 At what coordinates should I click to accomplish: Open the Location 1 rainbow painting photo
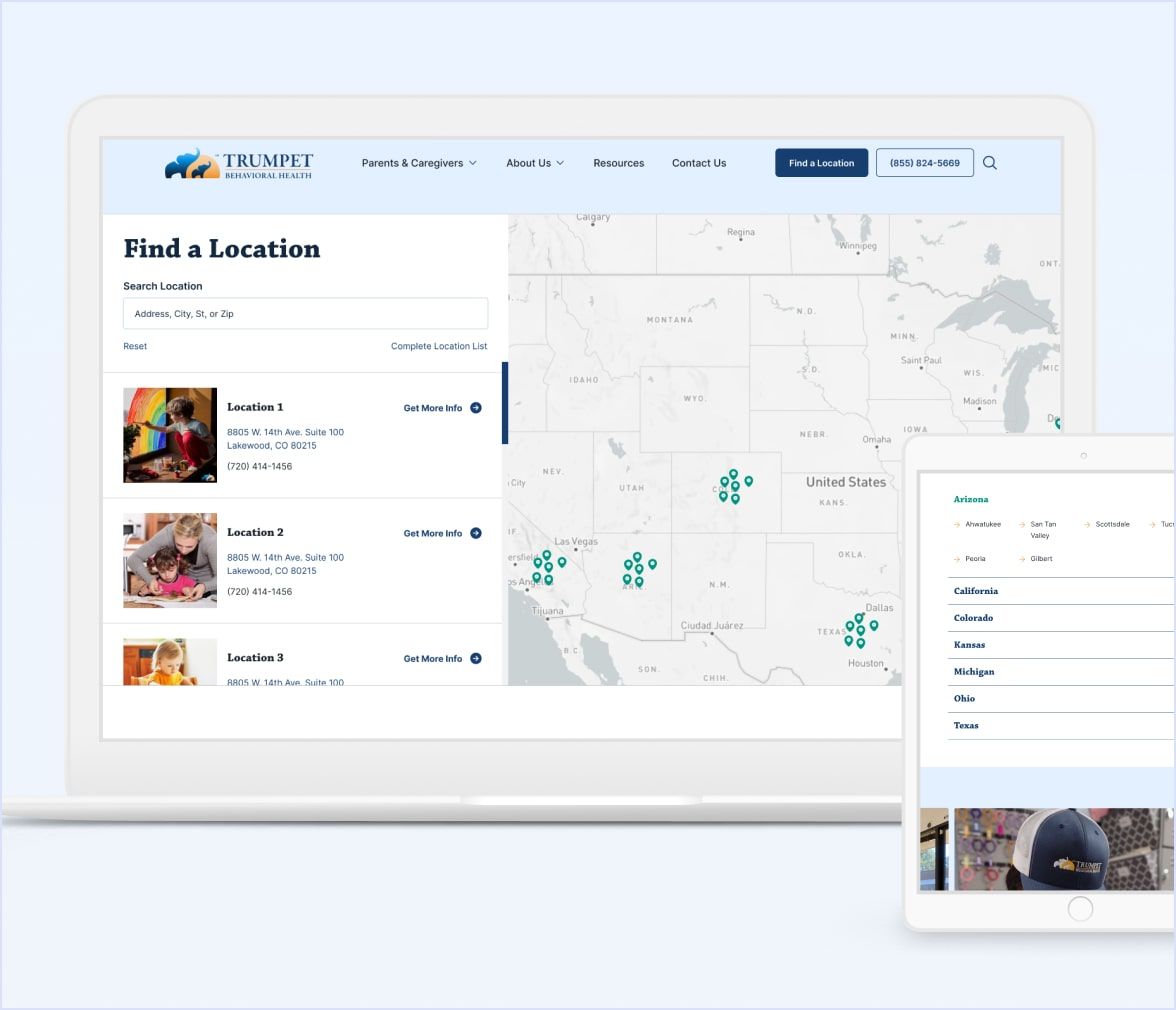pos(170,435)
